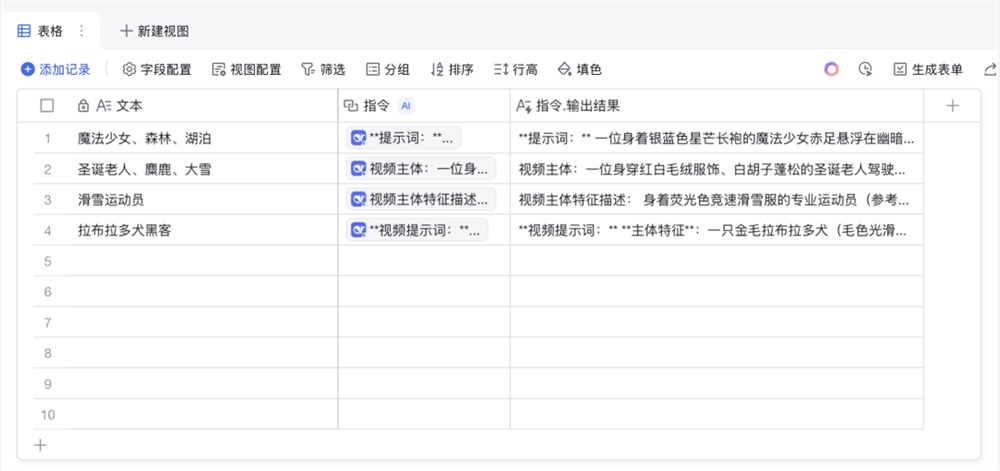Click output cell starting **提示词：** 一位身着银蓝色
The image size is (1000, 471).
pyautogui.click(x=717, y=138)
